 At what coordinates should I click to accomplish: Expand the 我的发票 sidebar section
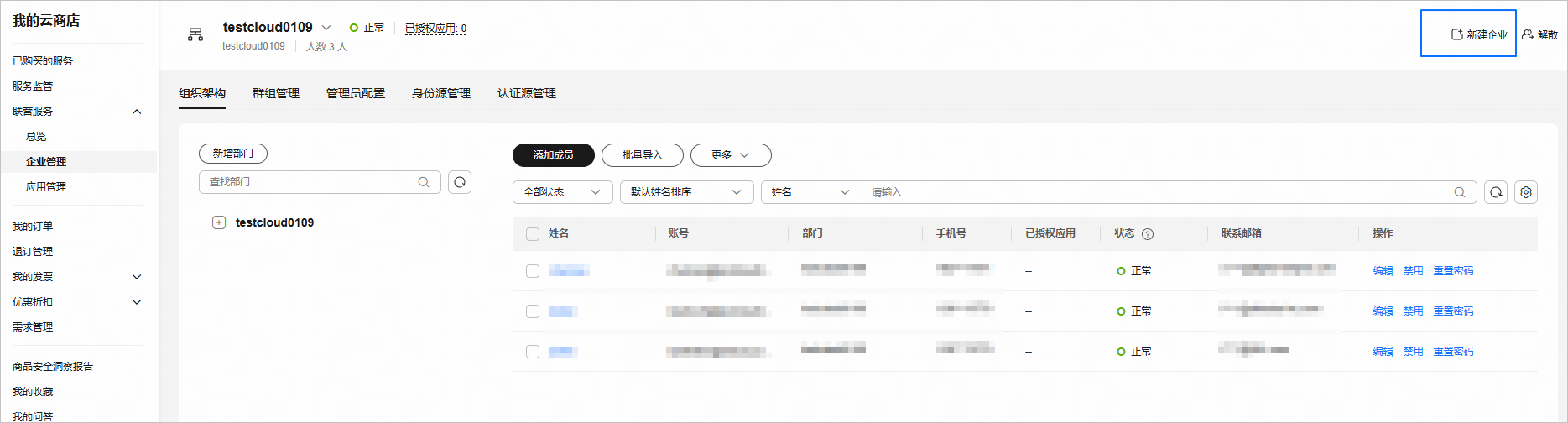click(137, 277)
